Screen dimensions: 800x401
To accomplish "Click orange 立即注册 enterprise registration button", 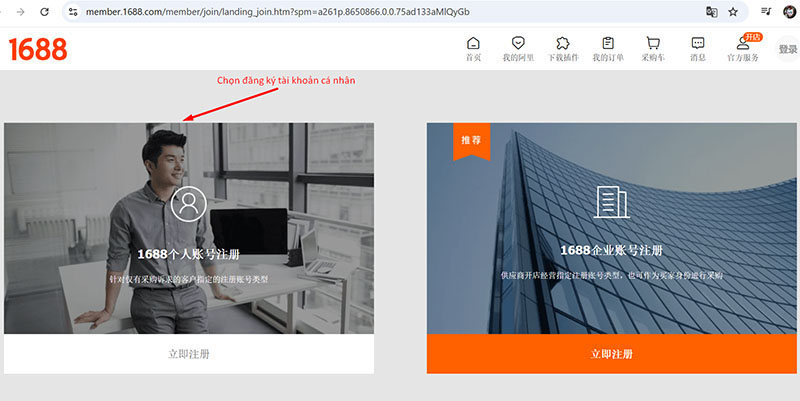I will pyautogui.click(x=612, y=354).
